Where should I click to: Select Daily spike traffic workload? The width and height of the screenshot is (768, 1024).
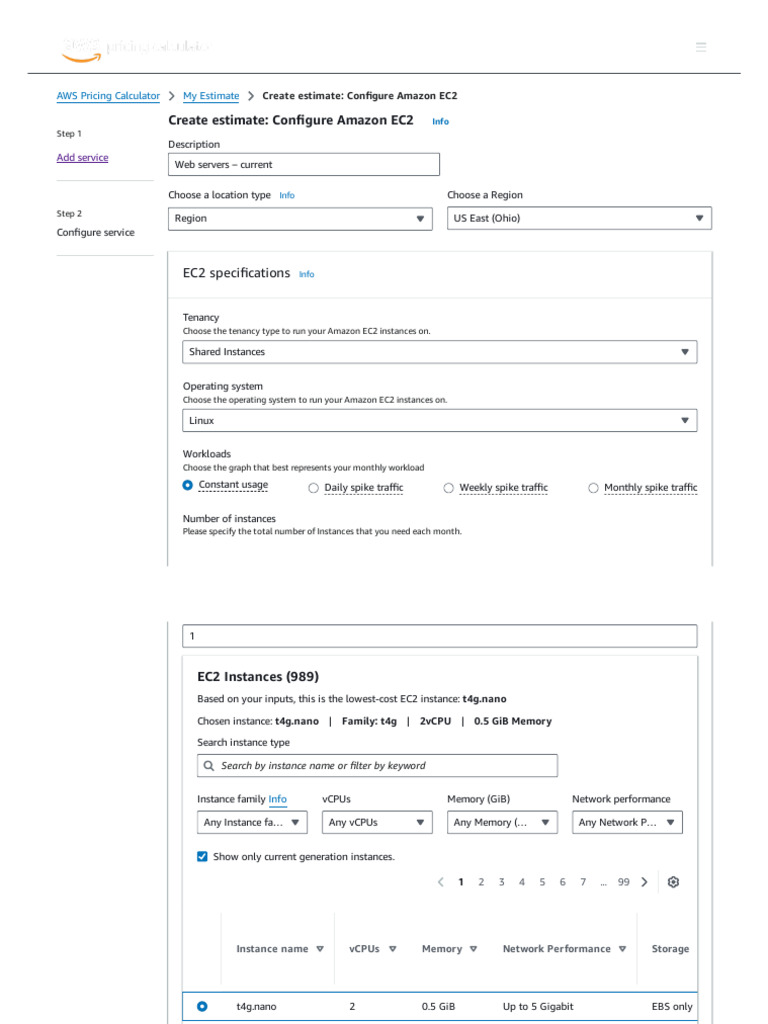point(313,488)
